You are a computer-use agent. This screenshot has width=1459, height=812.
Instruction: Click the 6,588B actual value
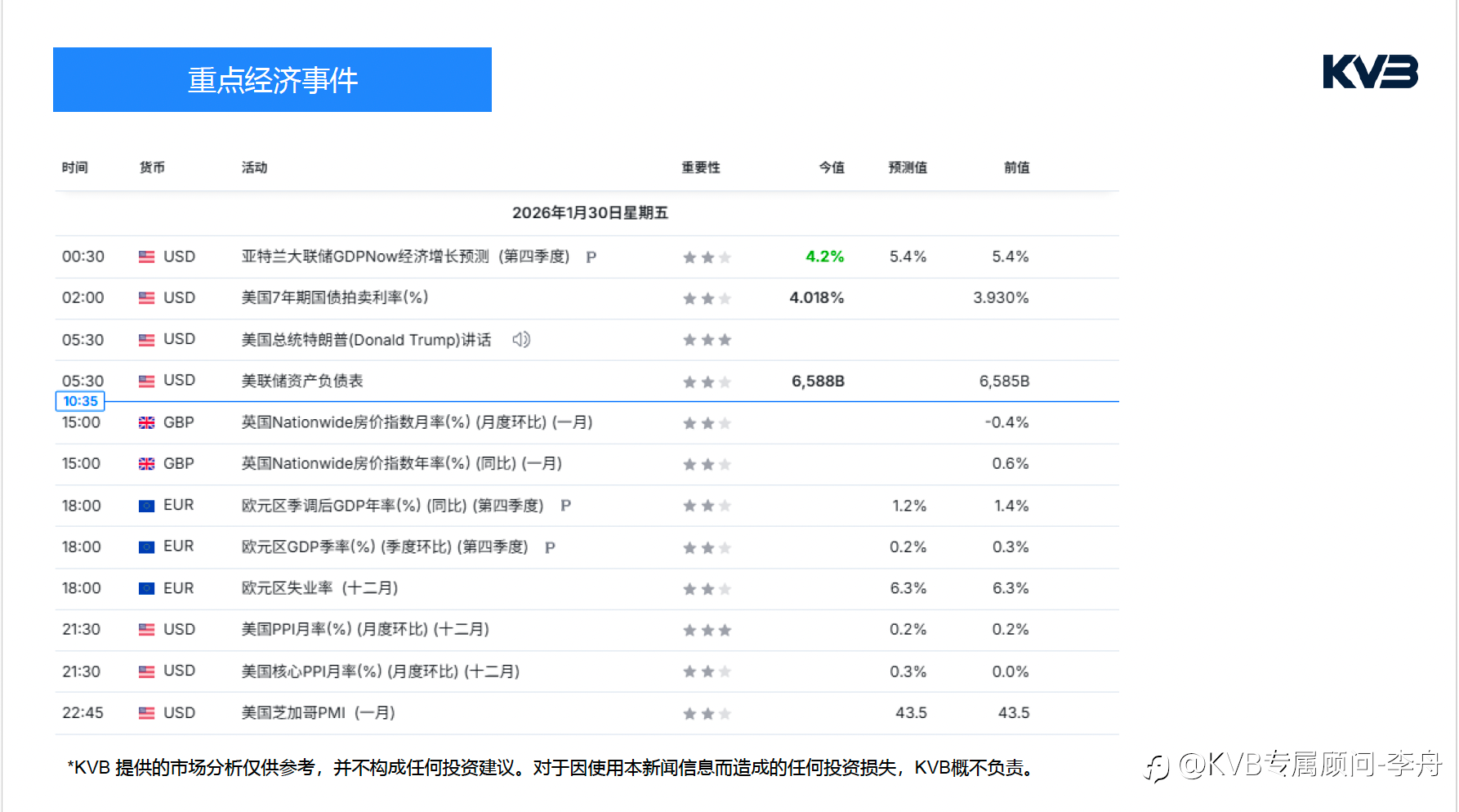tap(818, 381)
